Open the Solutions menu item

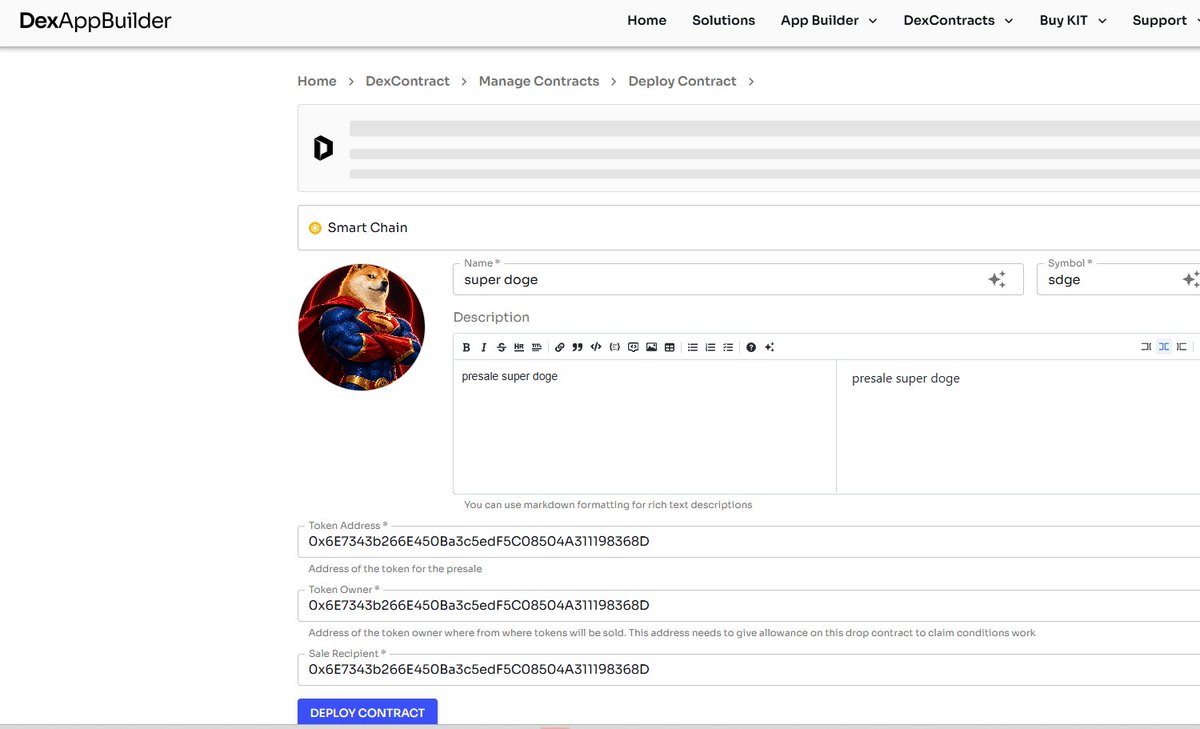(x=724, y=20)
